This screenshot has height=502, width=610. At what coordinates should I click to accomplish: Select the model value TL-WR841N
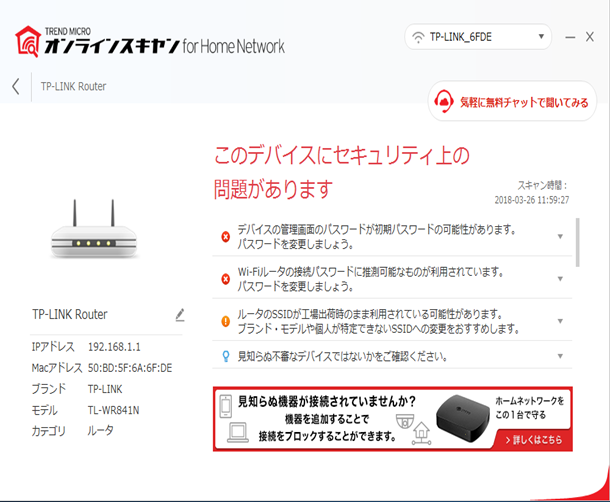[x=114, y=410]
